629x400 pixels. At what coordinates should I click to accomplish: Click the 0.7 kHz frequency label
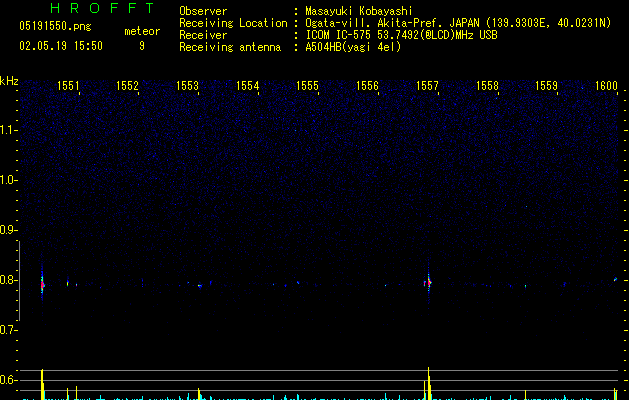pyautogui.click(x=9, y=330)
